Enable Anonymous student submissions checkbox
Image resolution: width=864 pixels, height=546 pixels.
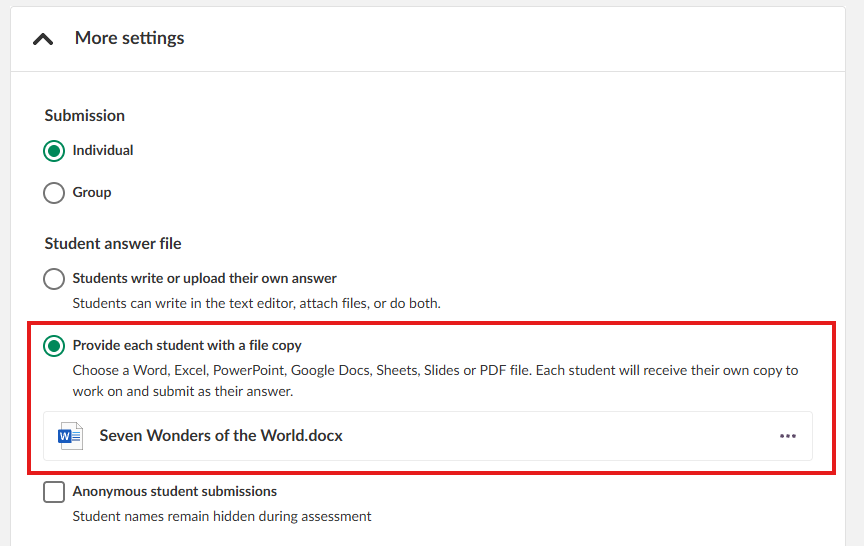[x=54, y=492]
